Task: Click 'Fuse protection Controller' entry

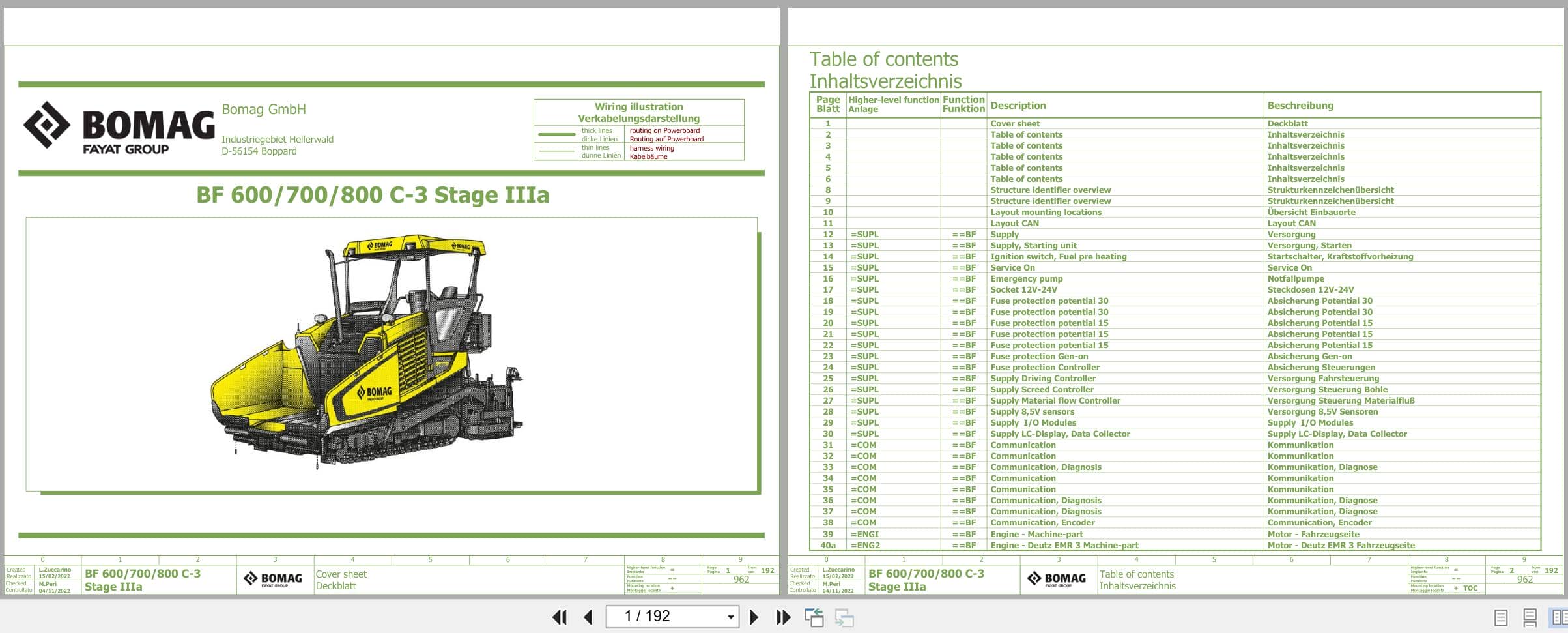Action: click(x=1045, y=367)
